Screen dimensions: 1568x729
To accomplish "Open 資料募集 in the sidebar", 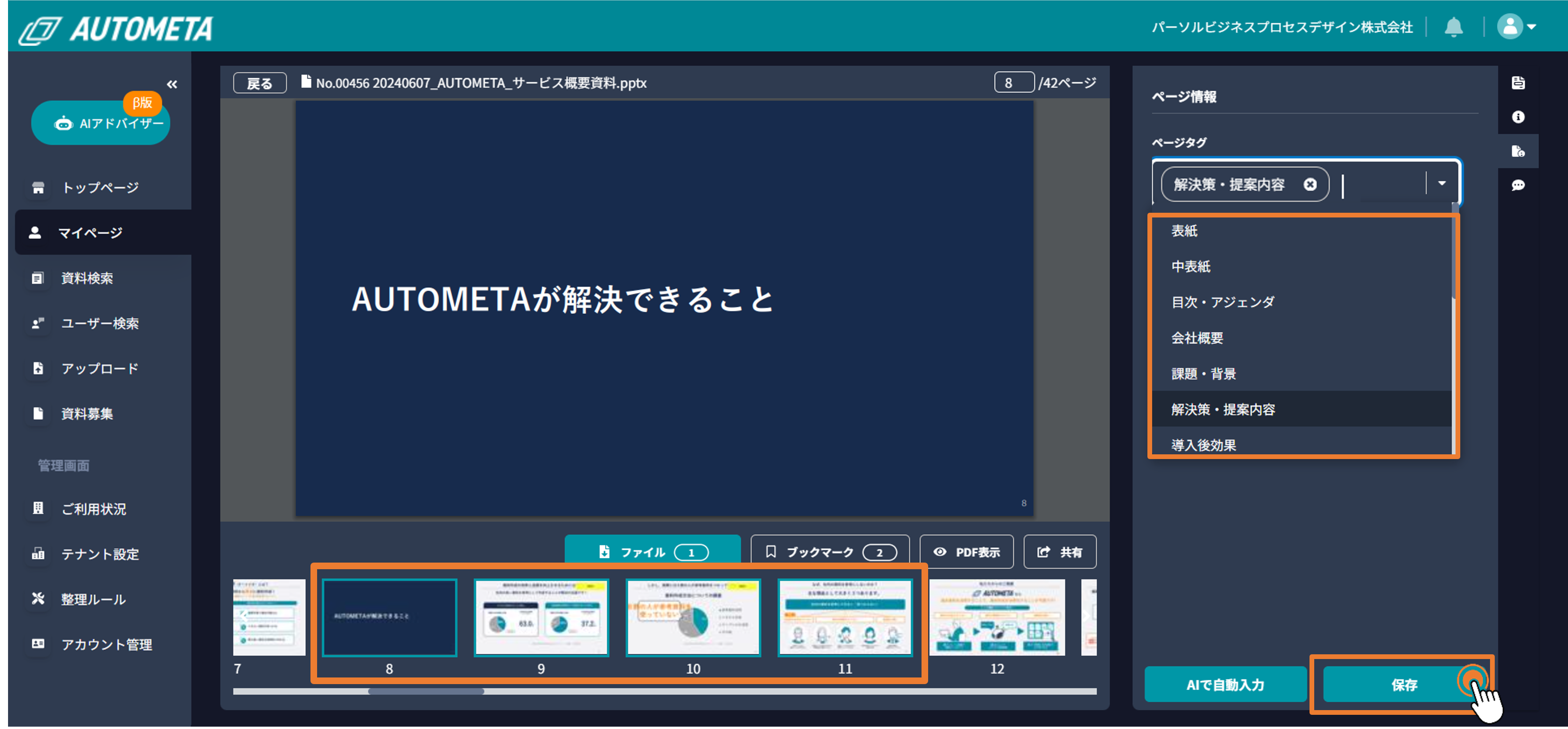I will (87, 414).
